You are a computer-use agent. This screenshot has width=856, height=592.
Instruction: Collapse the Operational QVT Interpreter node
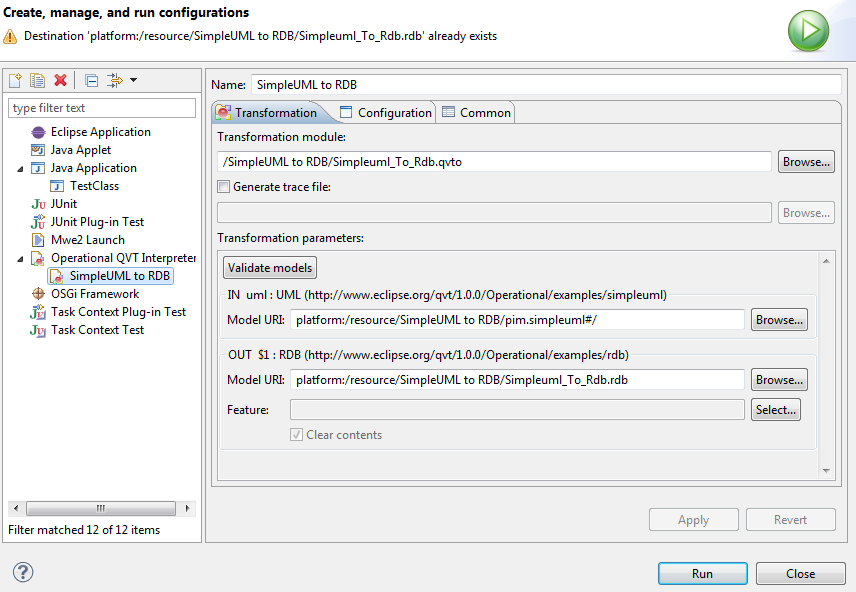[20, 259]
